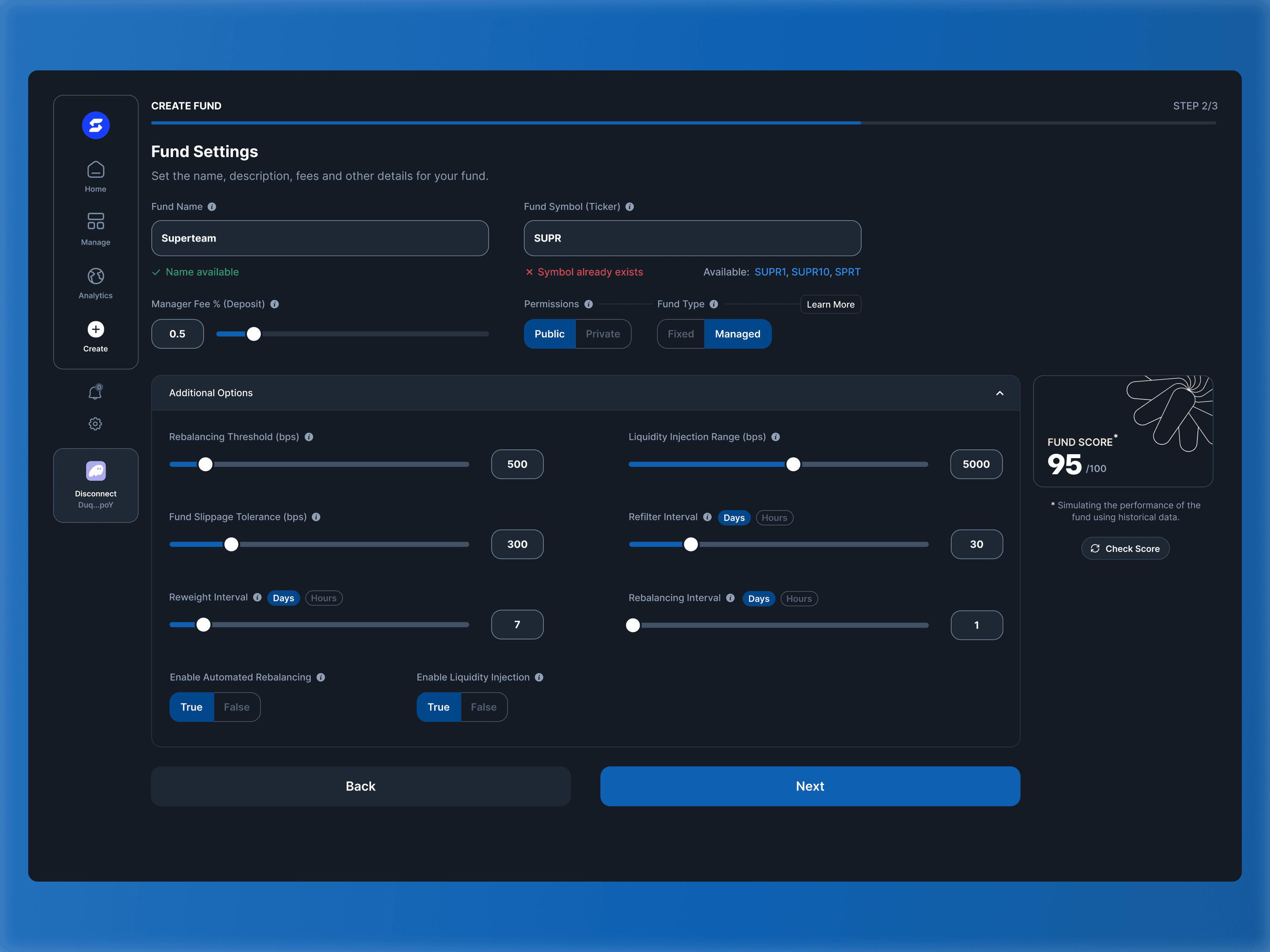Viewport: 1270px width, 952px height.
Task: Click the Create plus icon
Action: [x=95, y=329]
